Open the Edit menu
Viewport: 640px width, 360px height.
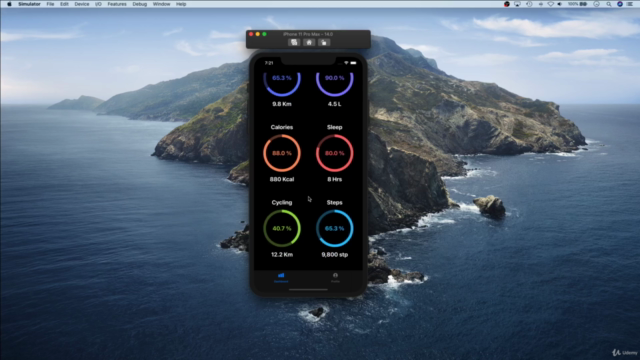coord(64,4)
